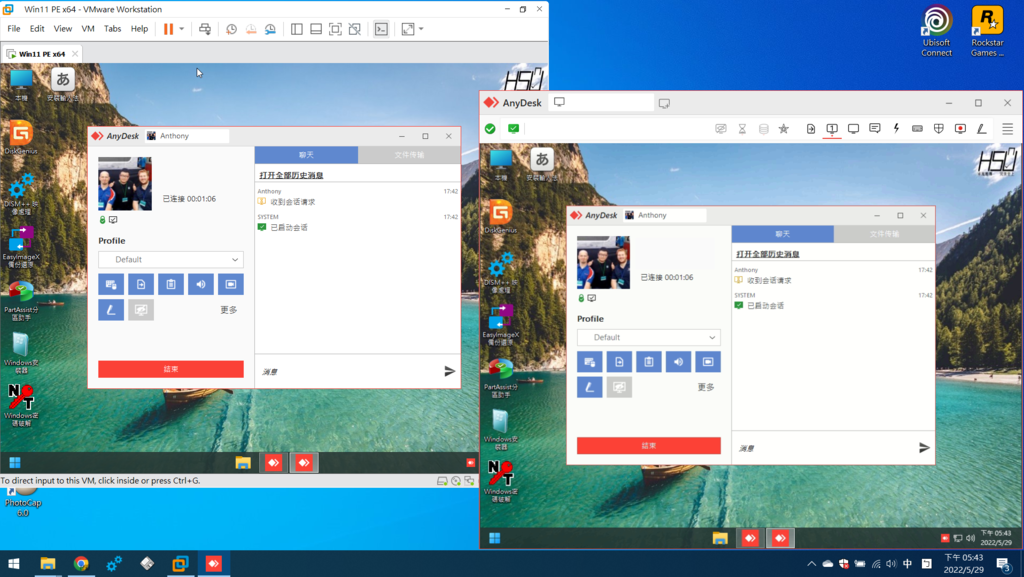Open the VMware File menu
This screenshot has height=577, width=1024.
14,29
